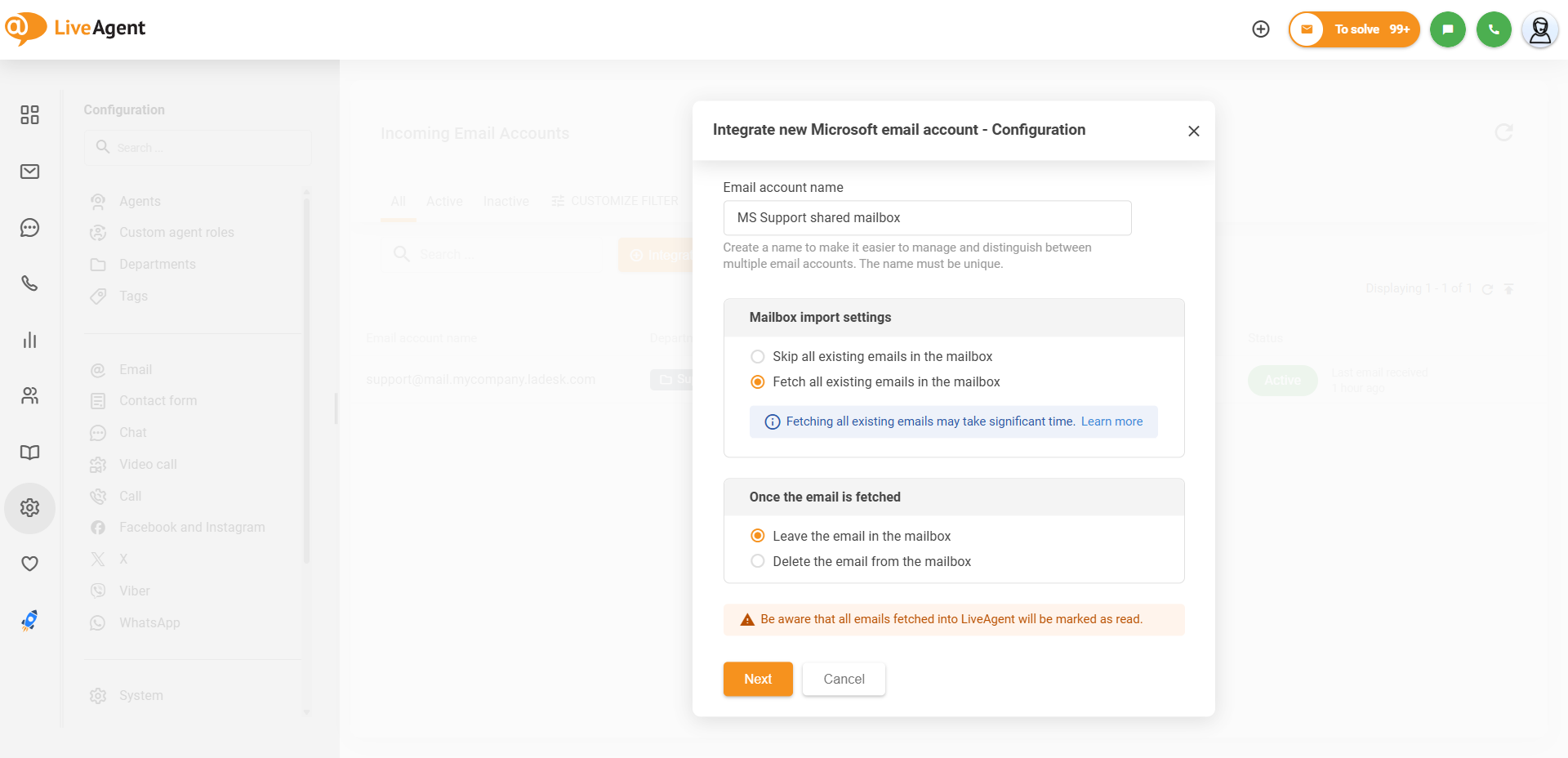This screenshot has width=1568, height=758.
Task: Open the Calls phone icon in sidebar
Action: [x=30, y=283]
